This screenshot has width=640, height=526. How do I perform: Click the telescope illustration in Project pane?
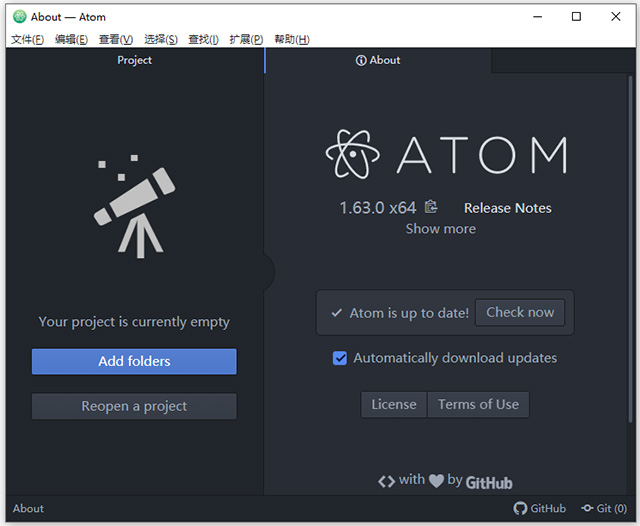(135, 206)
